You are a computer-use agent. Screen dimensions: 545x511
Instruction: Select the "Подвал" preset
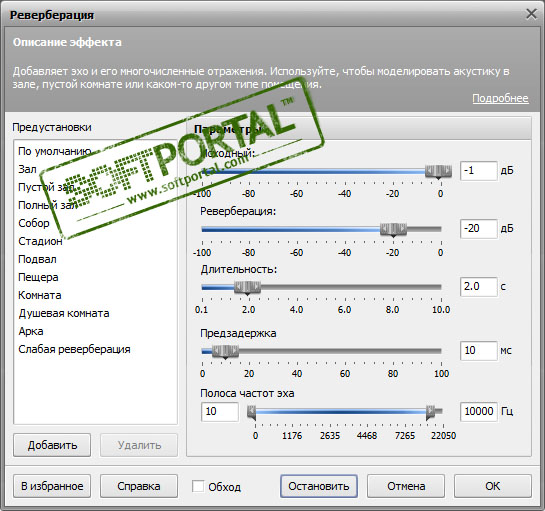[x=37, y=259]
